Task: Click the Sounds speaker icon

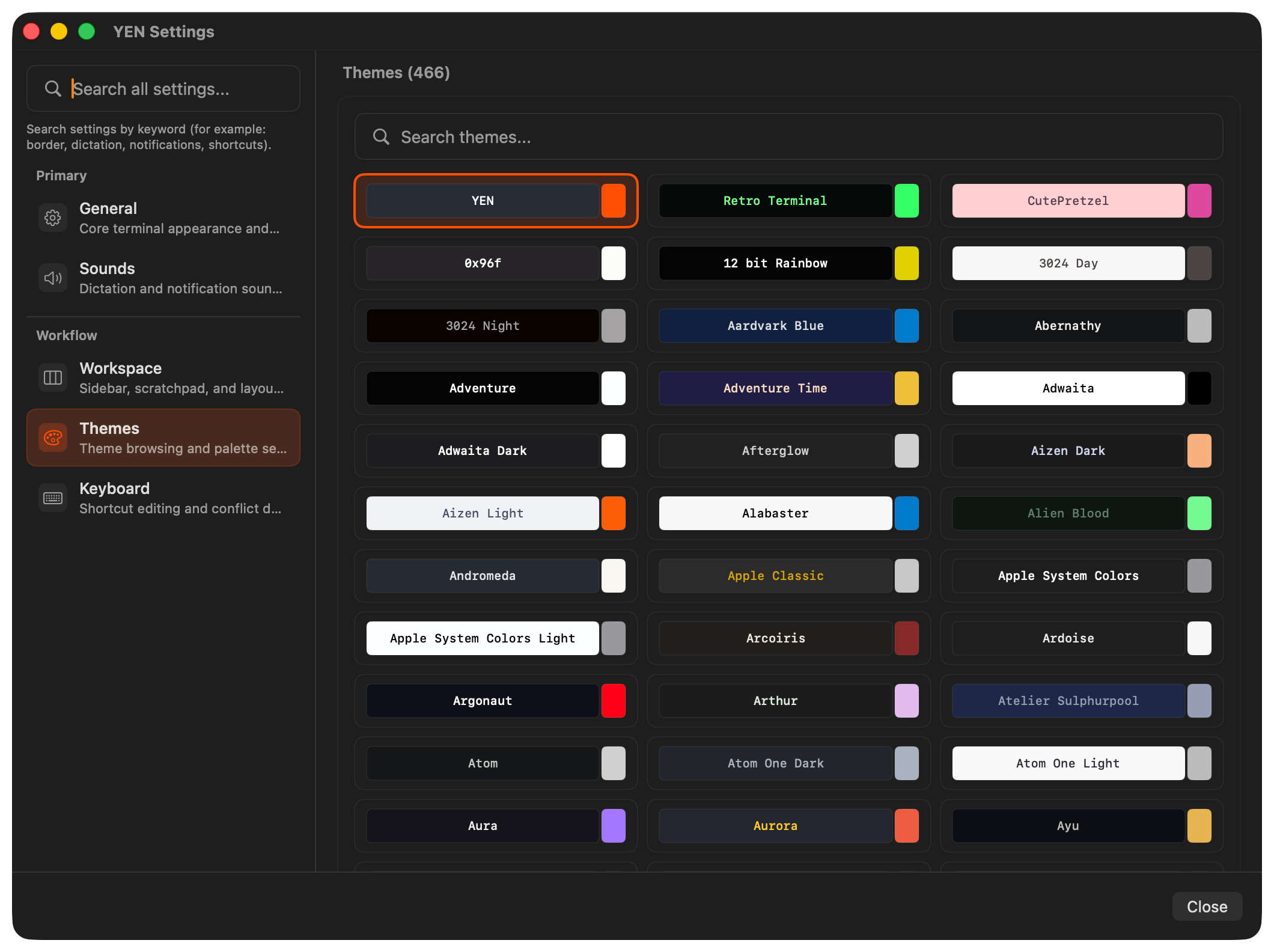Action: coord(53,278)
